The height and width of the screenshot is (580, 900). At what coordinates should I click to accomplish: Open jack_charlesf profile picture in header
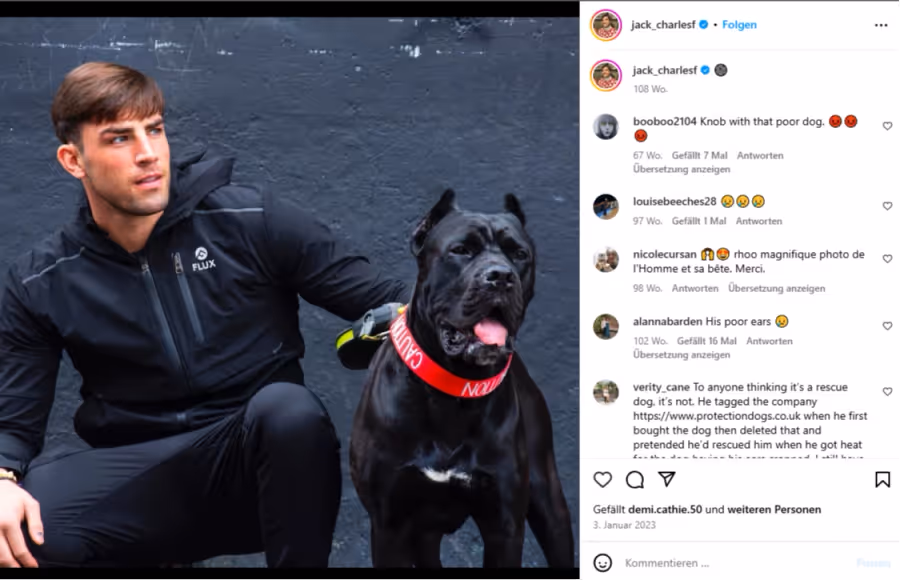click(x=606, y=25)
